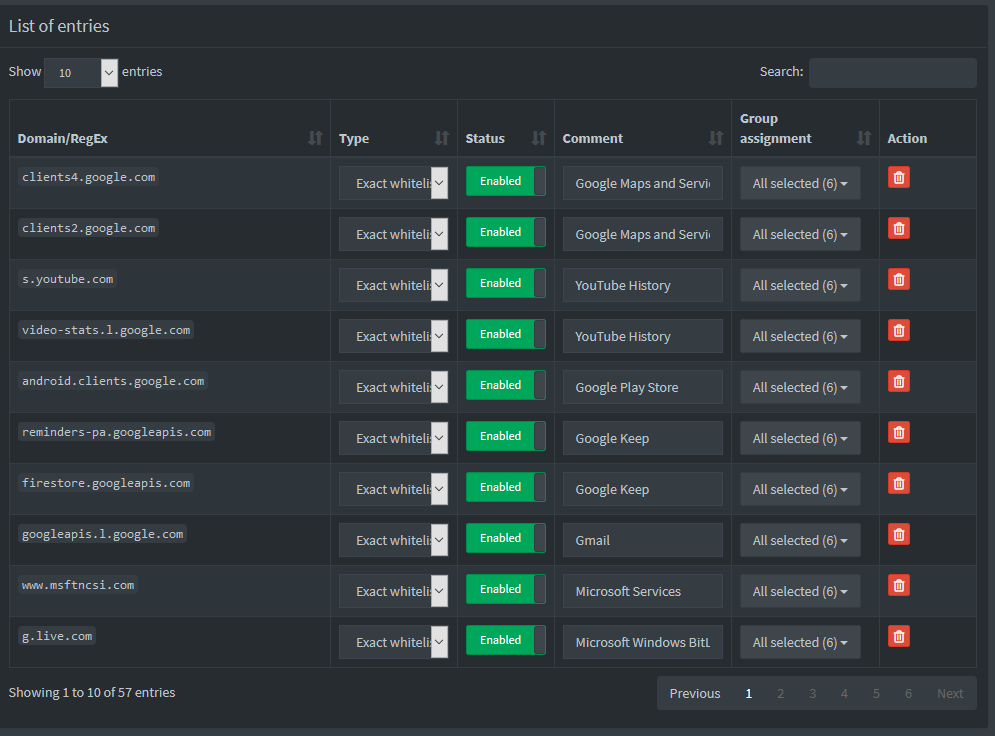Click the Search input field

click(x=892, y=72)
